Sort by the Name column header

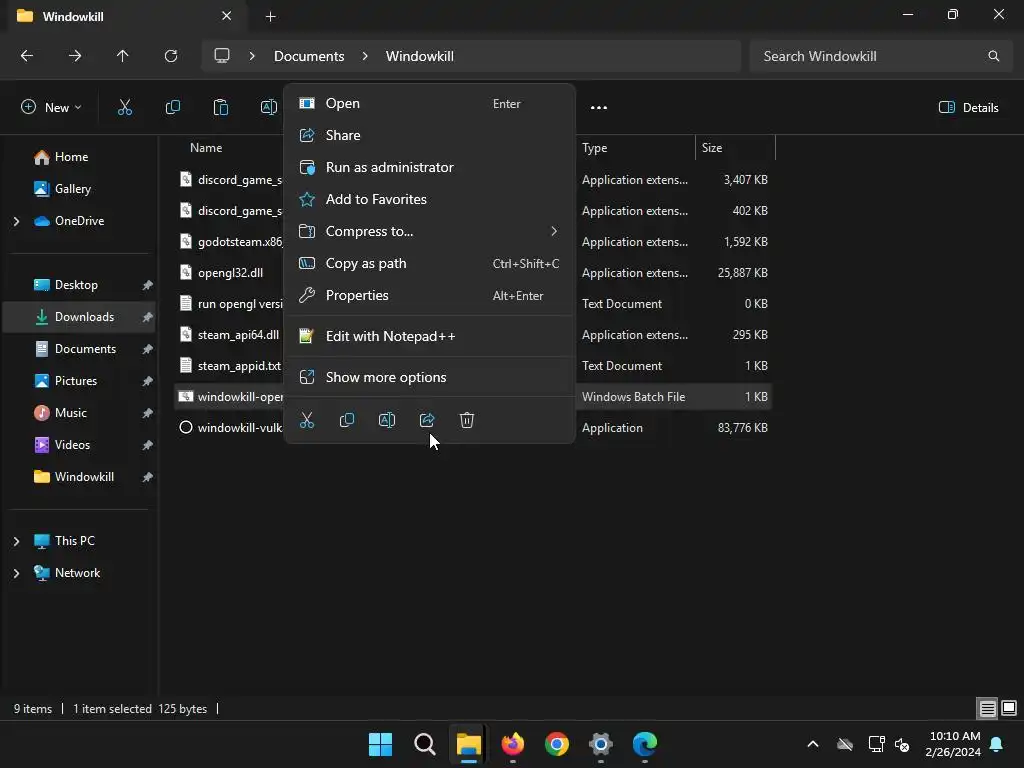click(206, 148)
